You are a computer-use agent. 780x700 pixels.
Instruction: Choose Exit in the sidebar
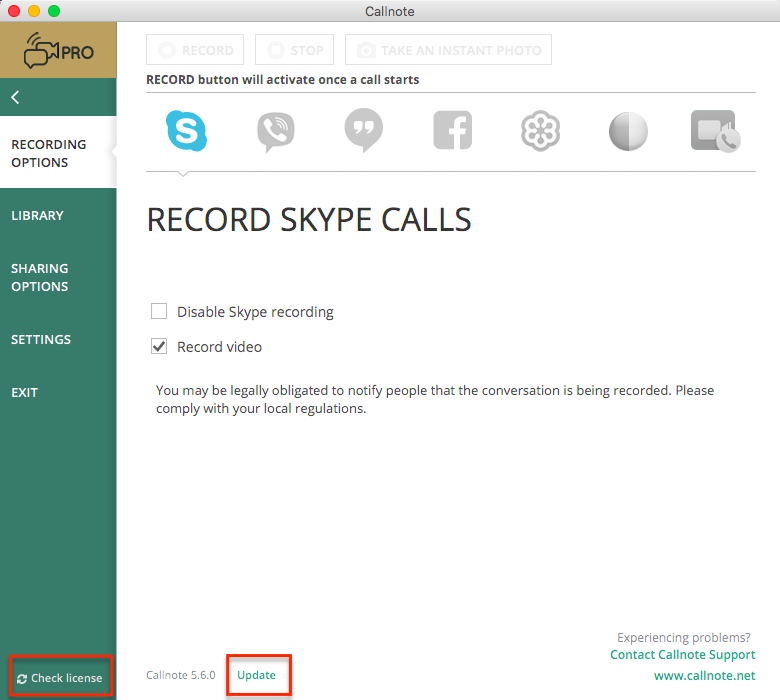coord(24,393)
